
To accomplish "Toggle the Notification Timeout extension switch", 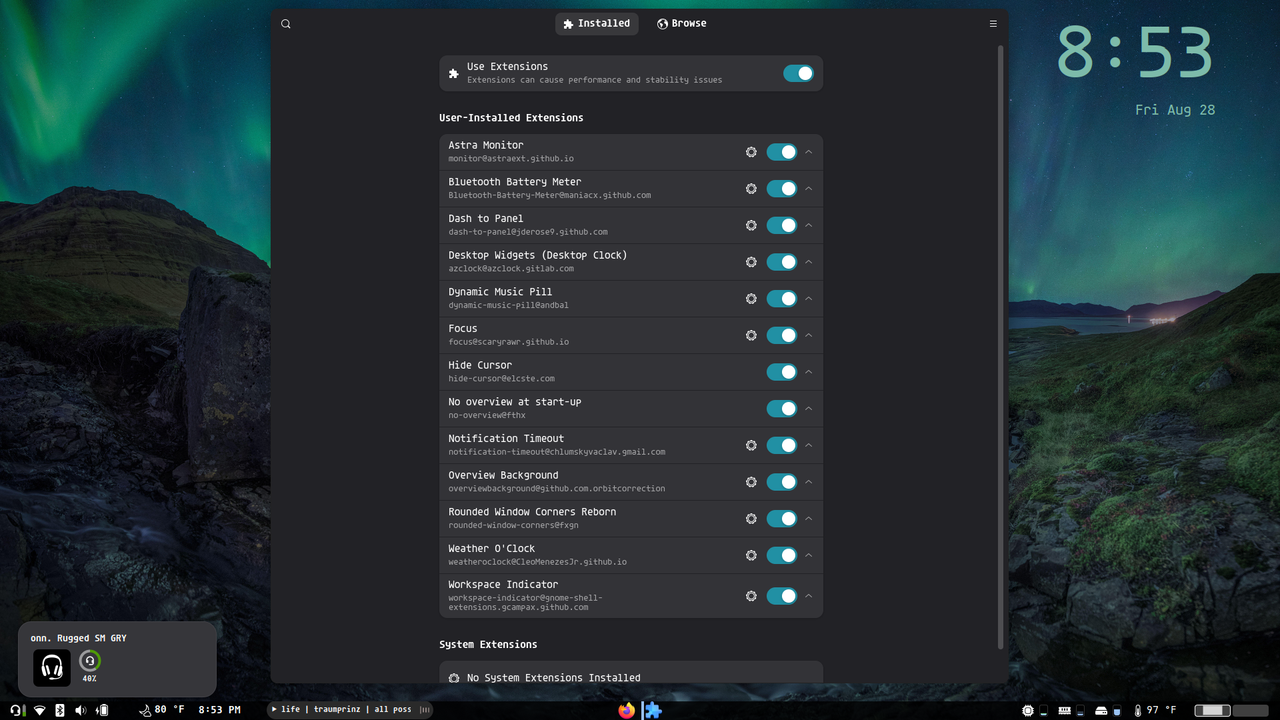I will [782, 445].
